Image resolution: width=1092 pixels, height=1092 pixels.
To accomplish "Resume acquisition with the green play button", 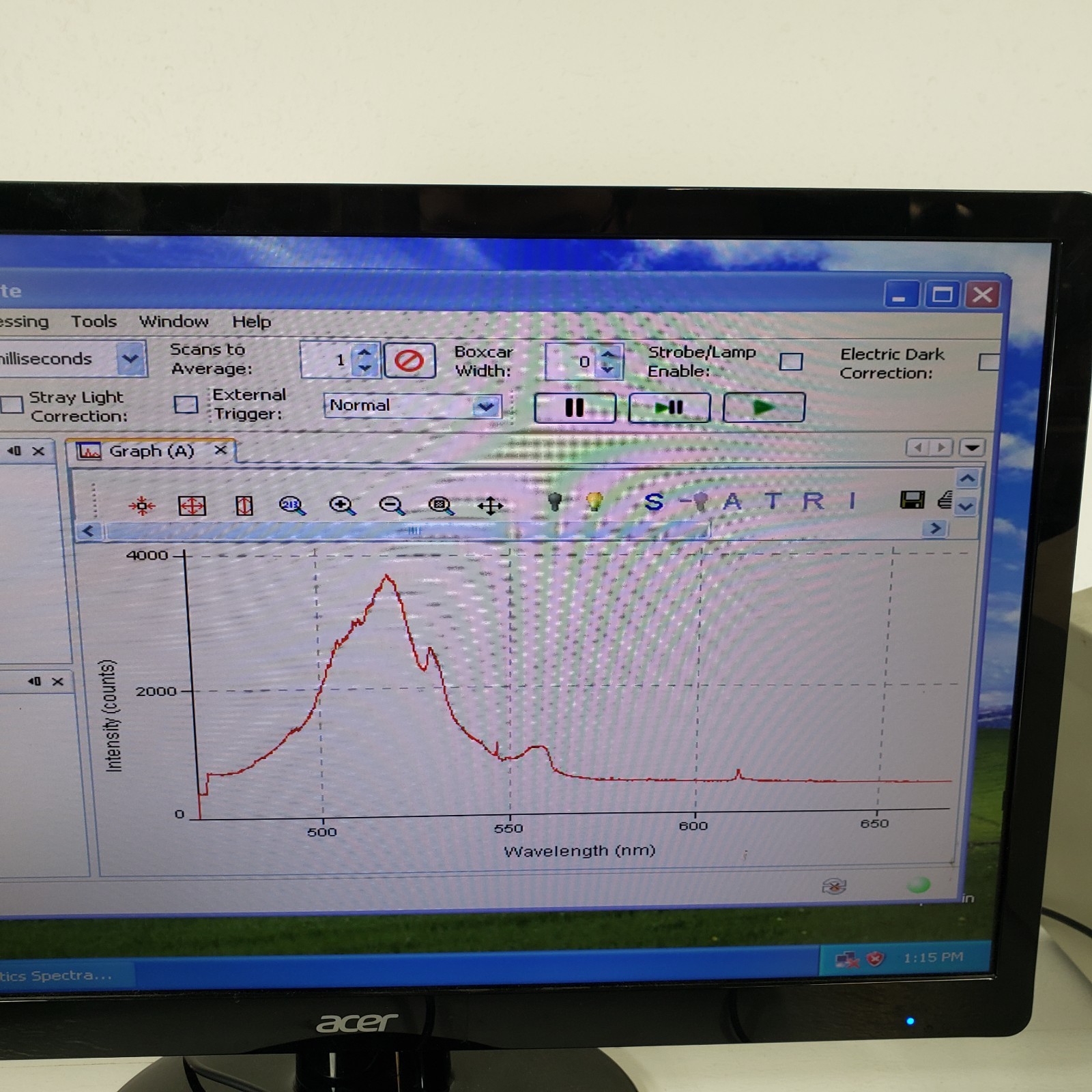I will point(762,406).
